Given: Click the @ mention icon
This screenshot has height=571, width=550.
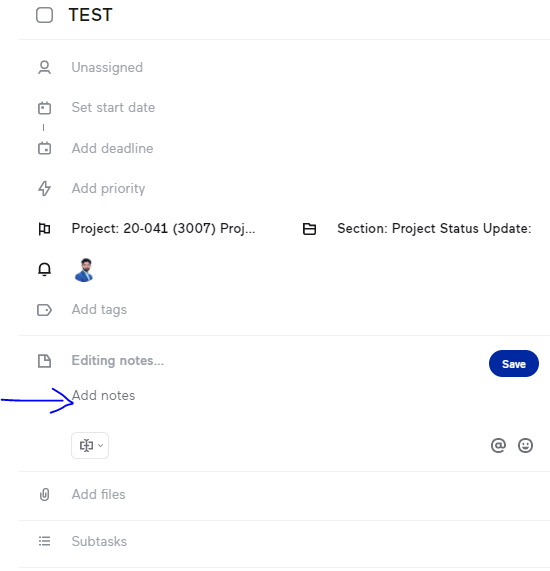Looking at the screenshot, I should point(498,445).
